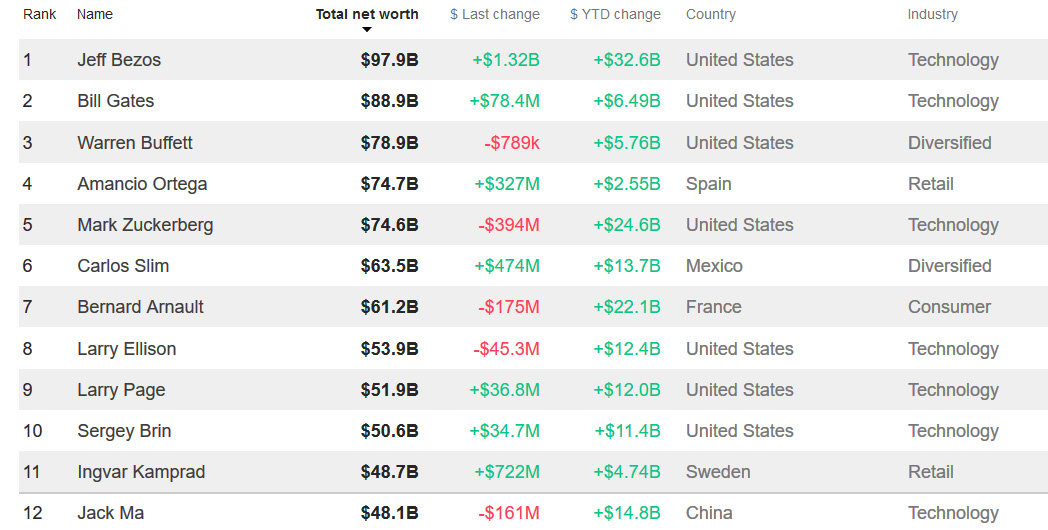Sort table by Rank column header

(40, 14)
